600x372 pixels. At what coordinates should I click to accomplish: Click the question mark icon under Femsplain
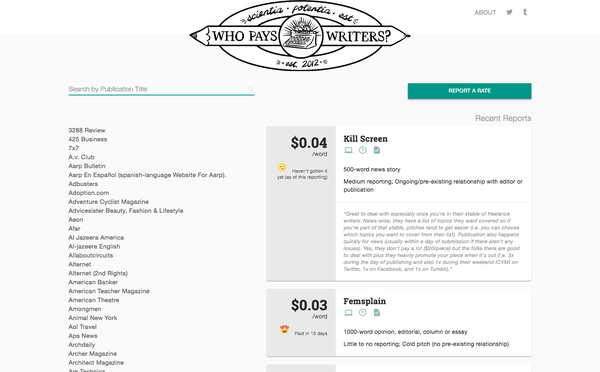point(363,313)
